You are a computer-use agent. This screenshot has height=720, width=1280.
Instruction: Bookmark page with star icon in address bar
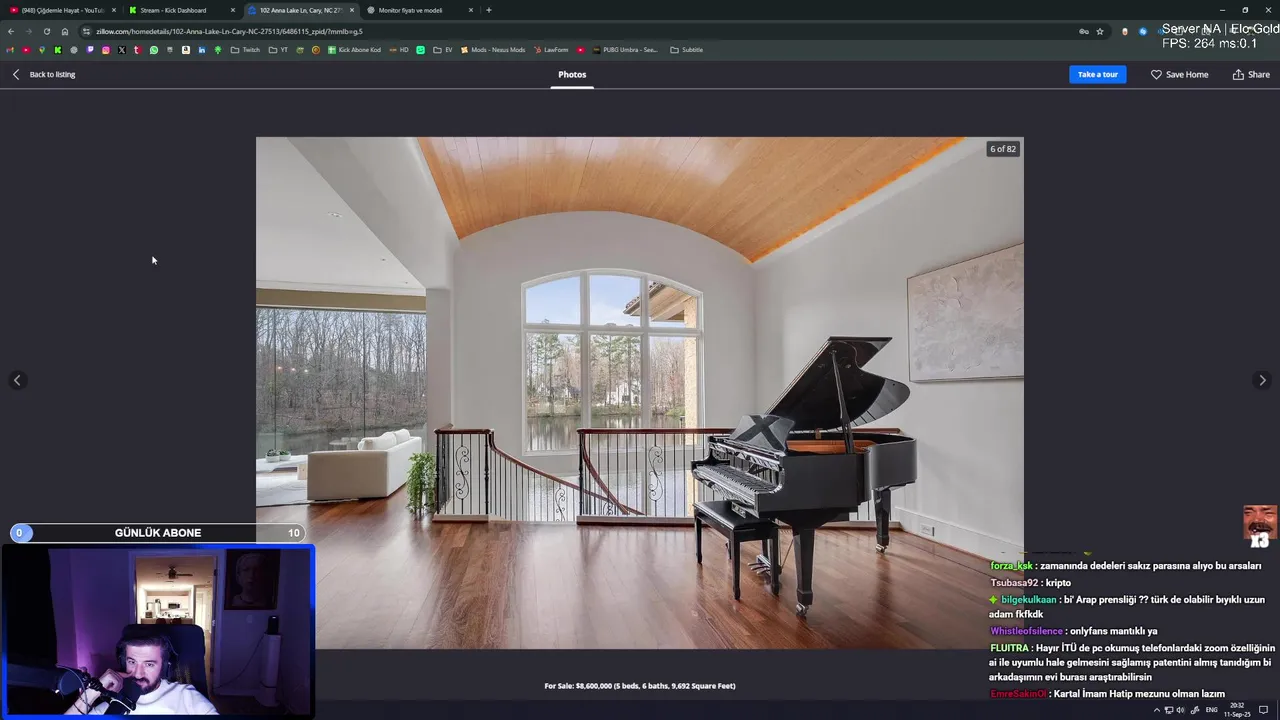click(1100, 31)
